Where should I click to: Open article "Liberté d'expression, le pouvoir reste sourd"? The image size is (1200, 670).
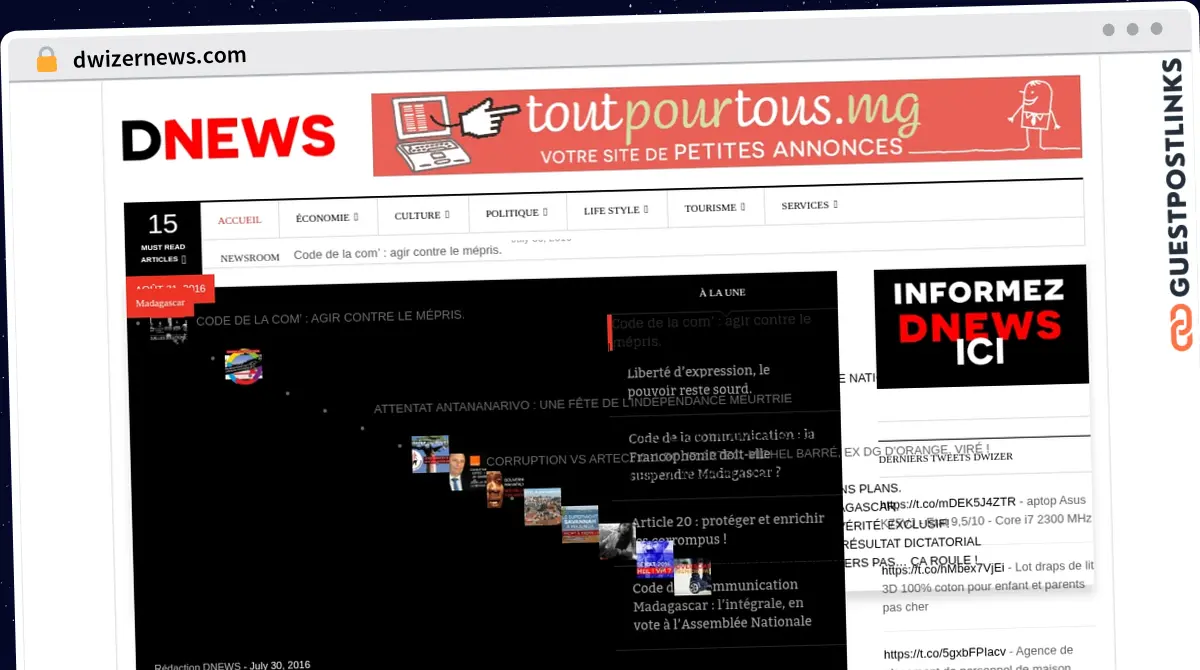point(699,379)
